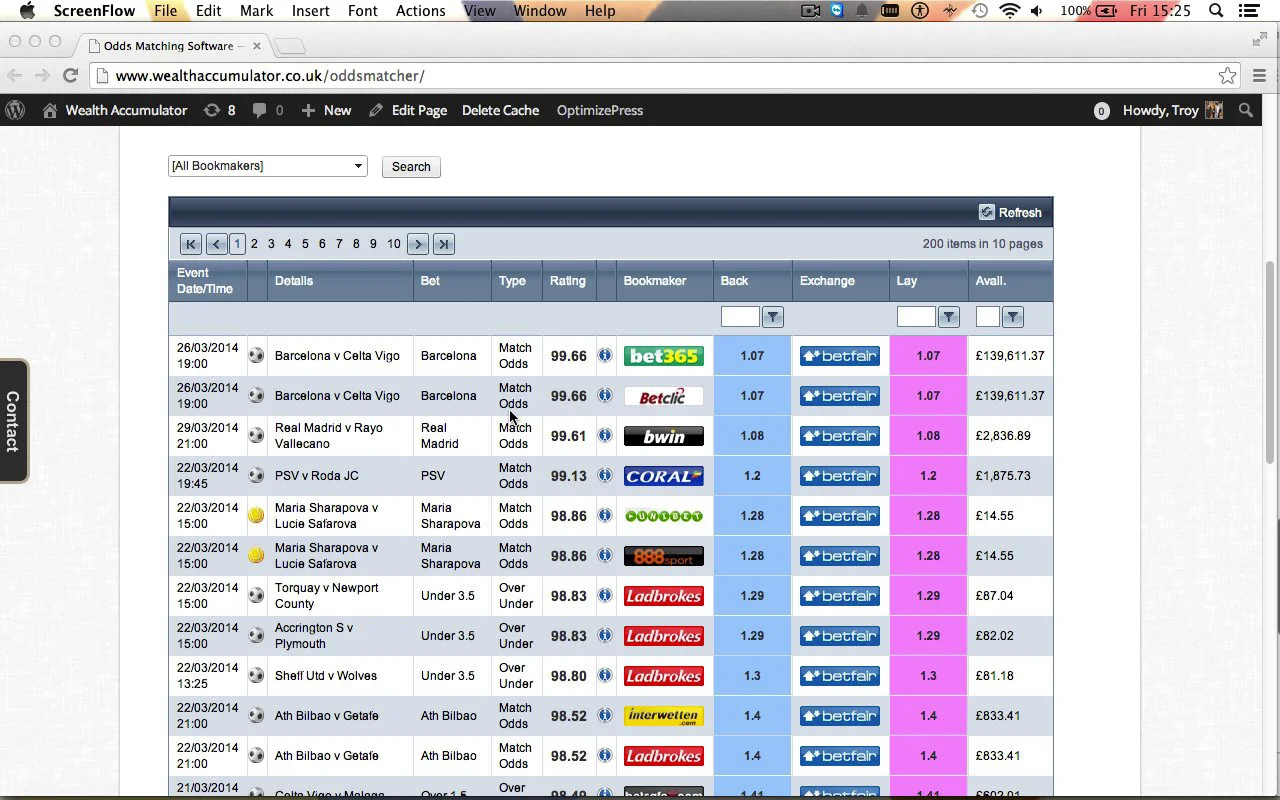The width and height of the screenshot is (1280, 800).
Task: Click lay odds 1.08 in Real Madrid row
Action: click(928, 436)
